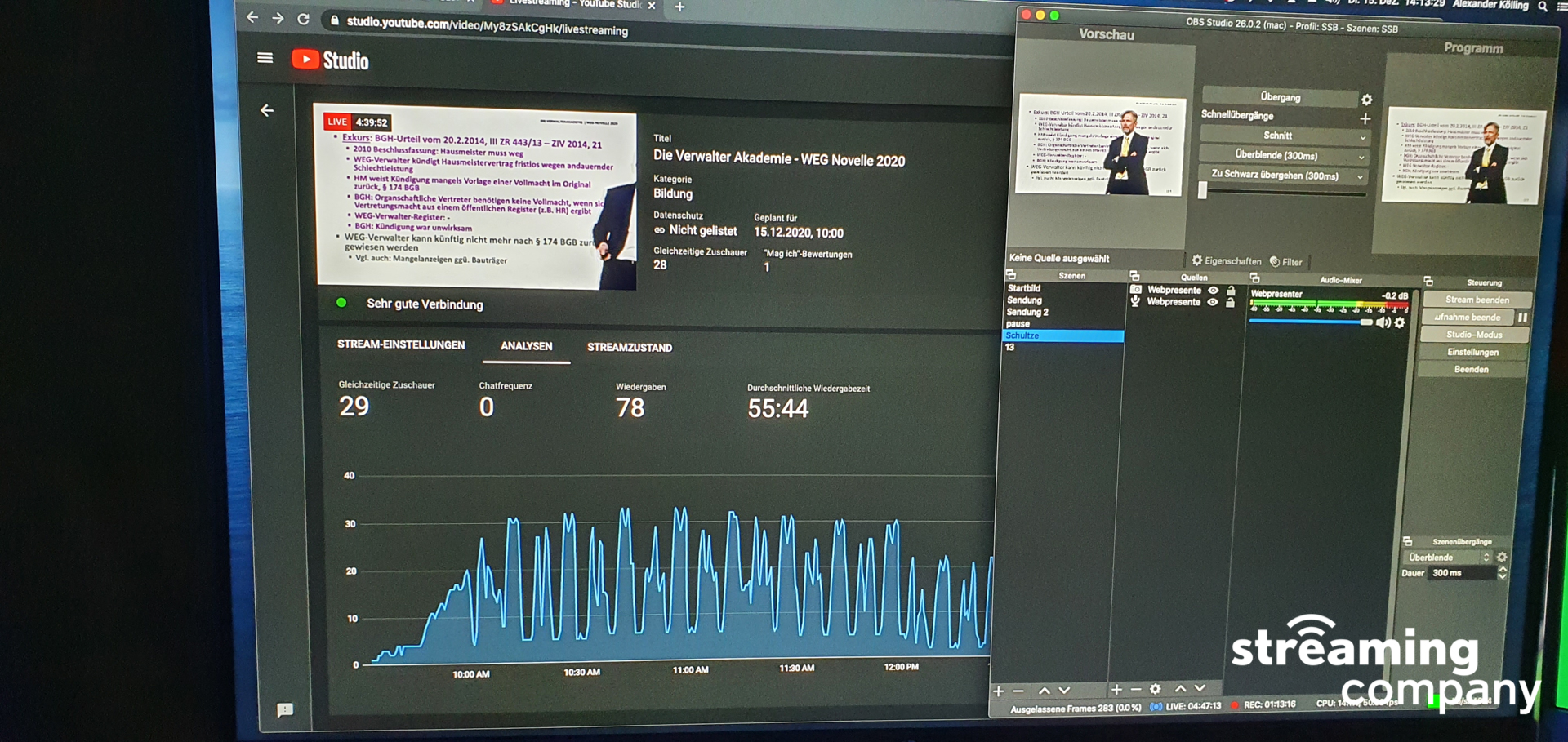Click the stream title text

click(779, 159)
